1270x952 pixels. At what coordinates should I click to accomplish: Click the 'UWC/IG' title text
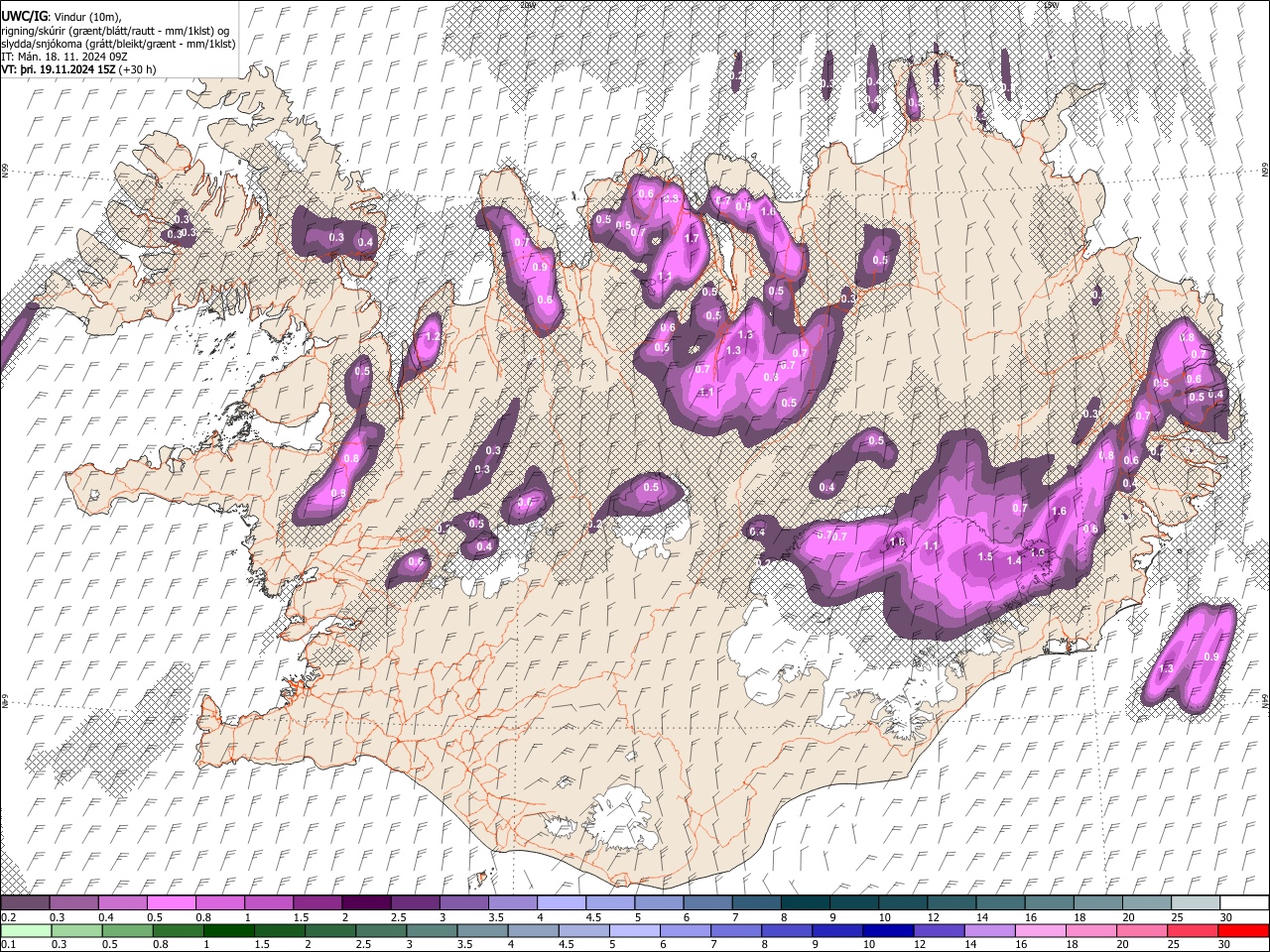pos(24,17)
